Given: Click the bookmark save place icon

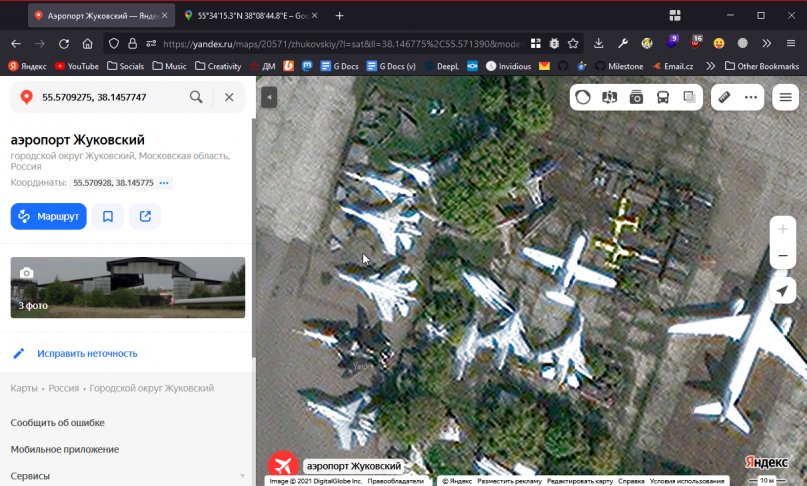Looking at the screenshot, I should point(108,216).
